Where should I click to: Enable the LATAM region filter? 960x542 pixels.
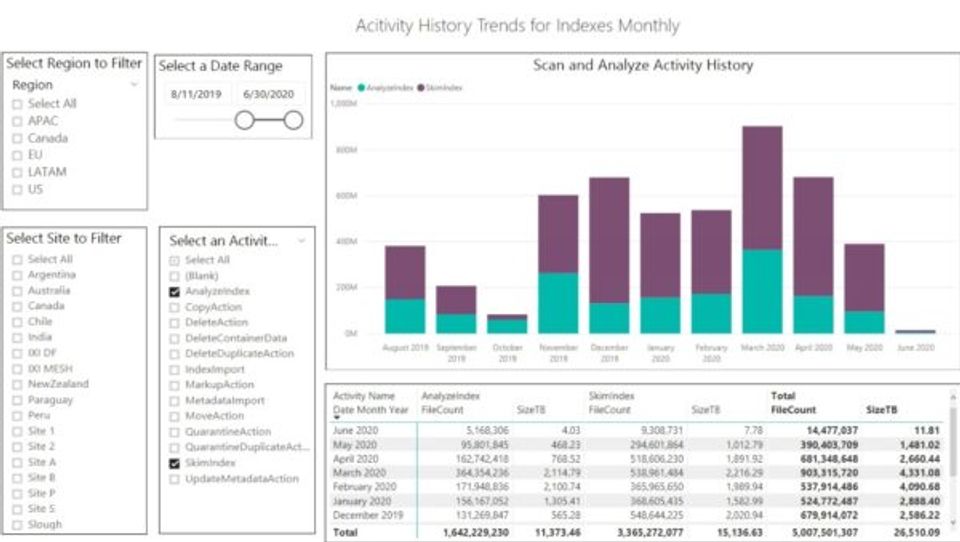pos(17,173)
